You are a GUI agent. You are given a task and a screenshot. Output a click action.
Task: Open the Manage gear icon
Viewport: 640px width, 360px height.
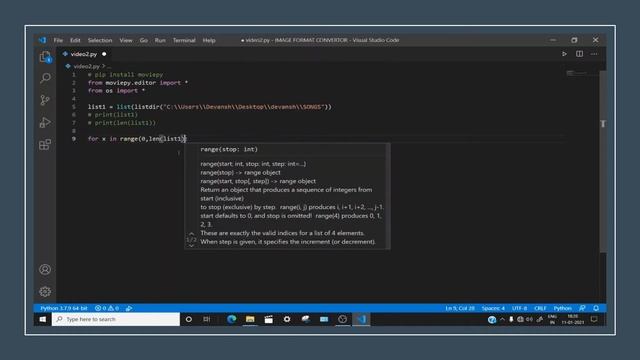coord(45,291)
